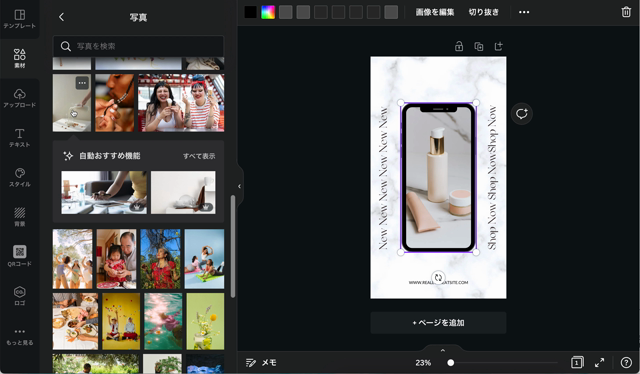Click 画像を編集 edit image button
The height and width of the screenshot is (374, 640).
pos(435,12)
